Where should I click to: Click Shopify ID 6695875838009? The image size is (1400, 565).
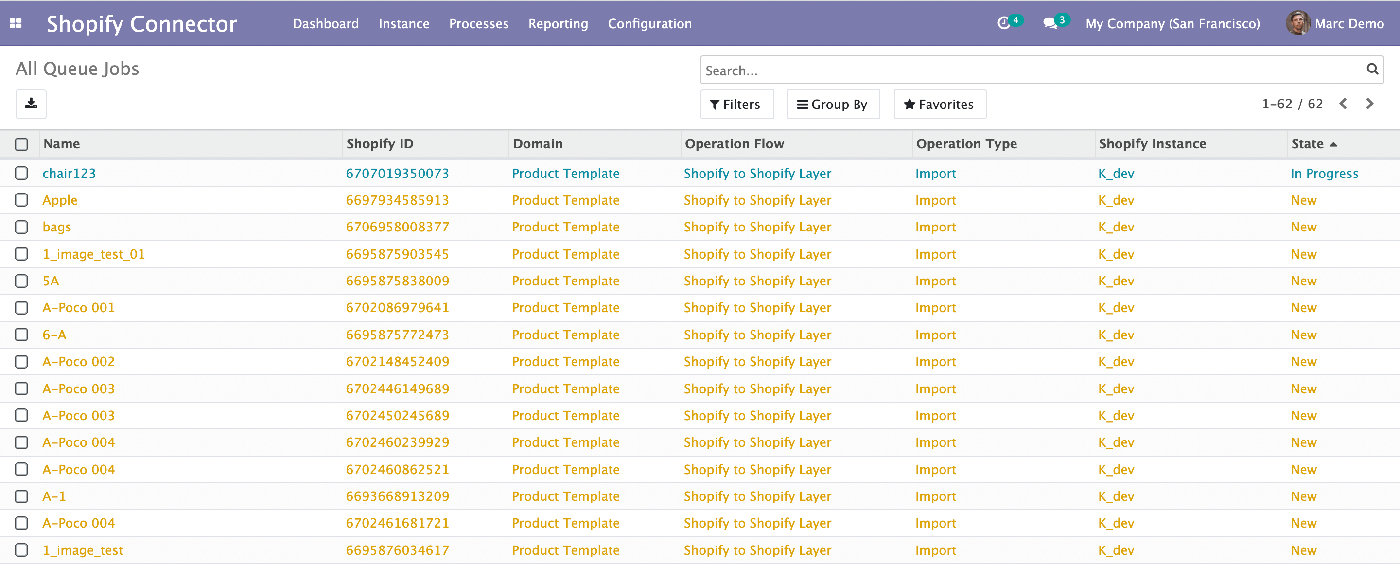[398, 281]
